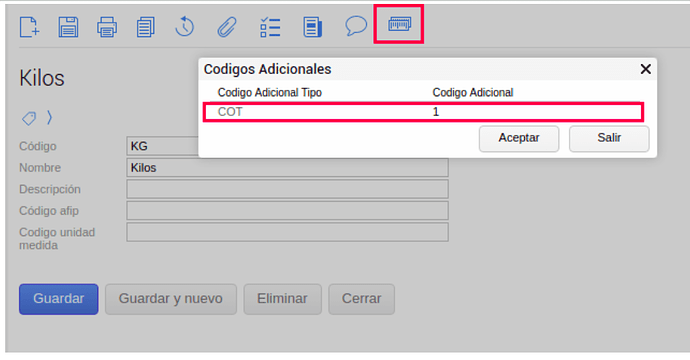The height and width of the screenshot is (360, 690).
Task: Select the COT row in the table
Action: pyautogui.click(x=423, y=112)
